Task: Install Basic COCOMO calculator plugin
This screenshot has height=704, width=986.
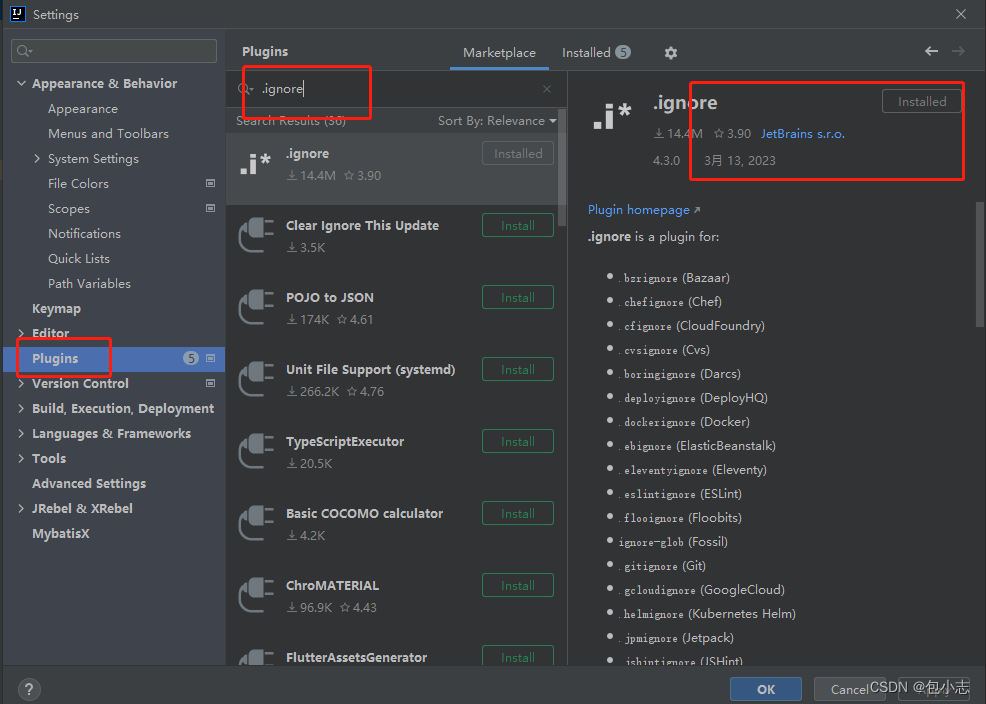Action: click(518, 514)
